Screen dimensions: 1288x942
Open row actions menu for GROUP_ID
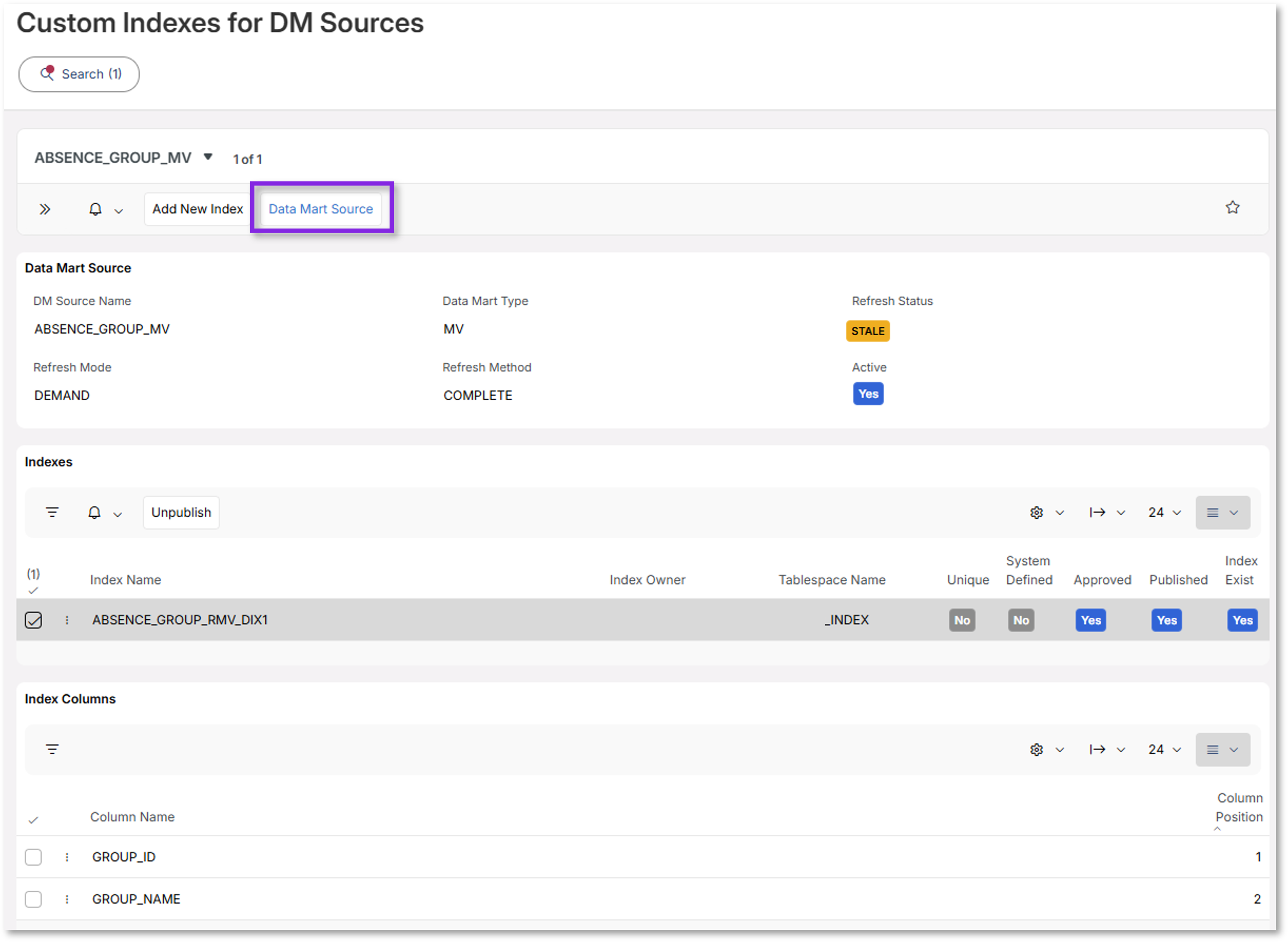click(x=67, y=857)
